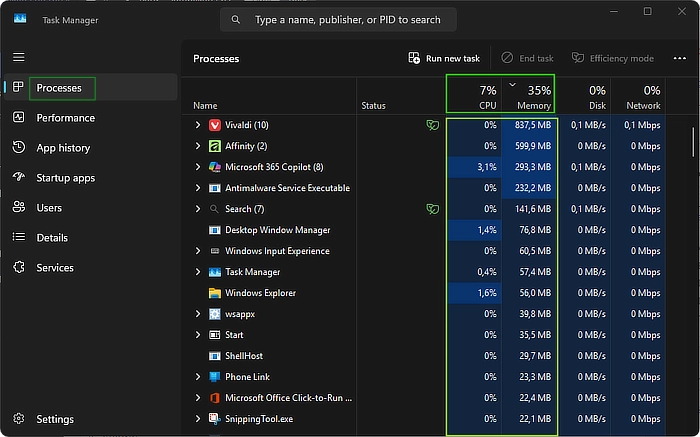
Task: Click the 1,6% CPU value for Windows Explorer
Action: 487,293
